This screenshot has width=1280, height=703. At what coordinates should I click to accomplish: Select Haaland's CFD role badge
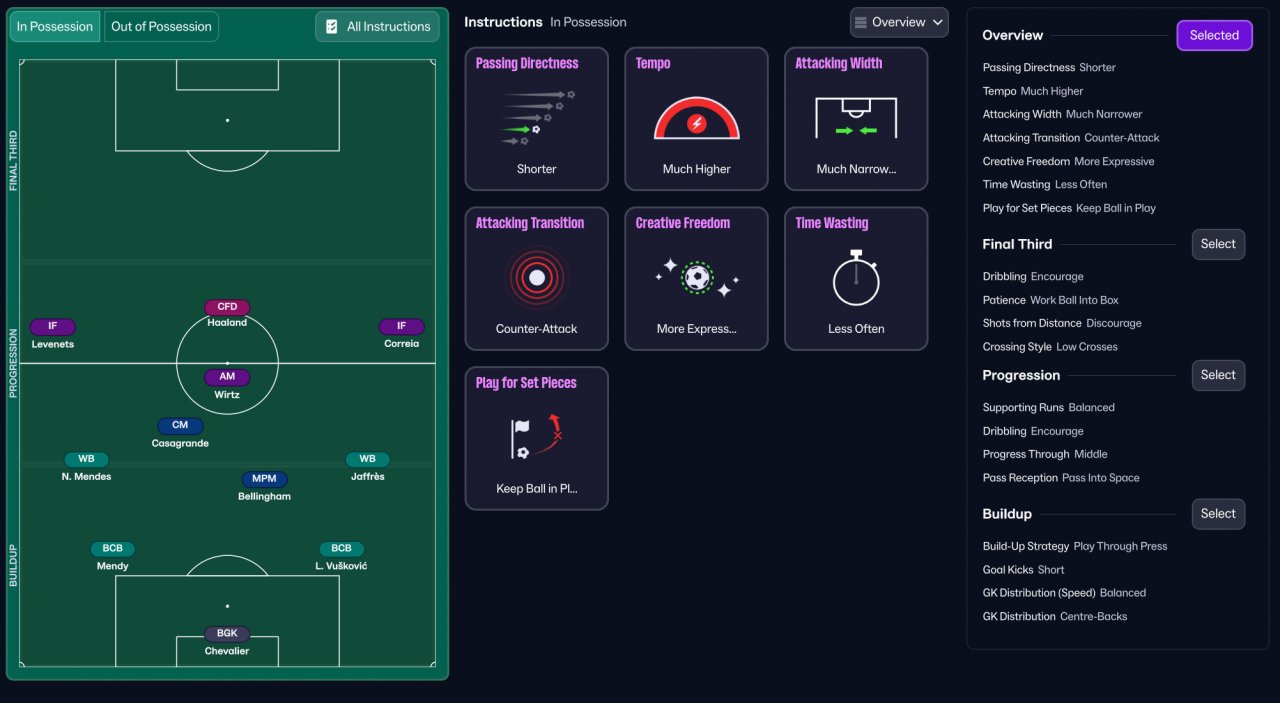point(227,307)
